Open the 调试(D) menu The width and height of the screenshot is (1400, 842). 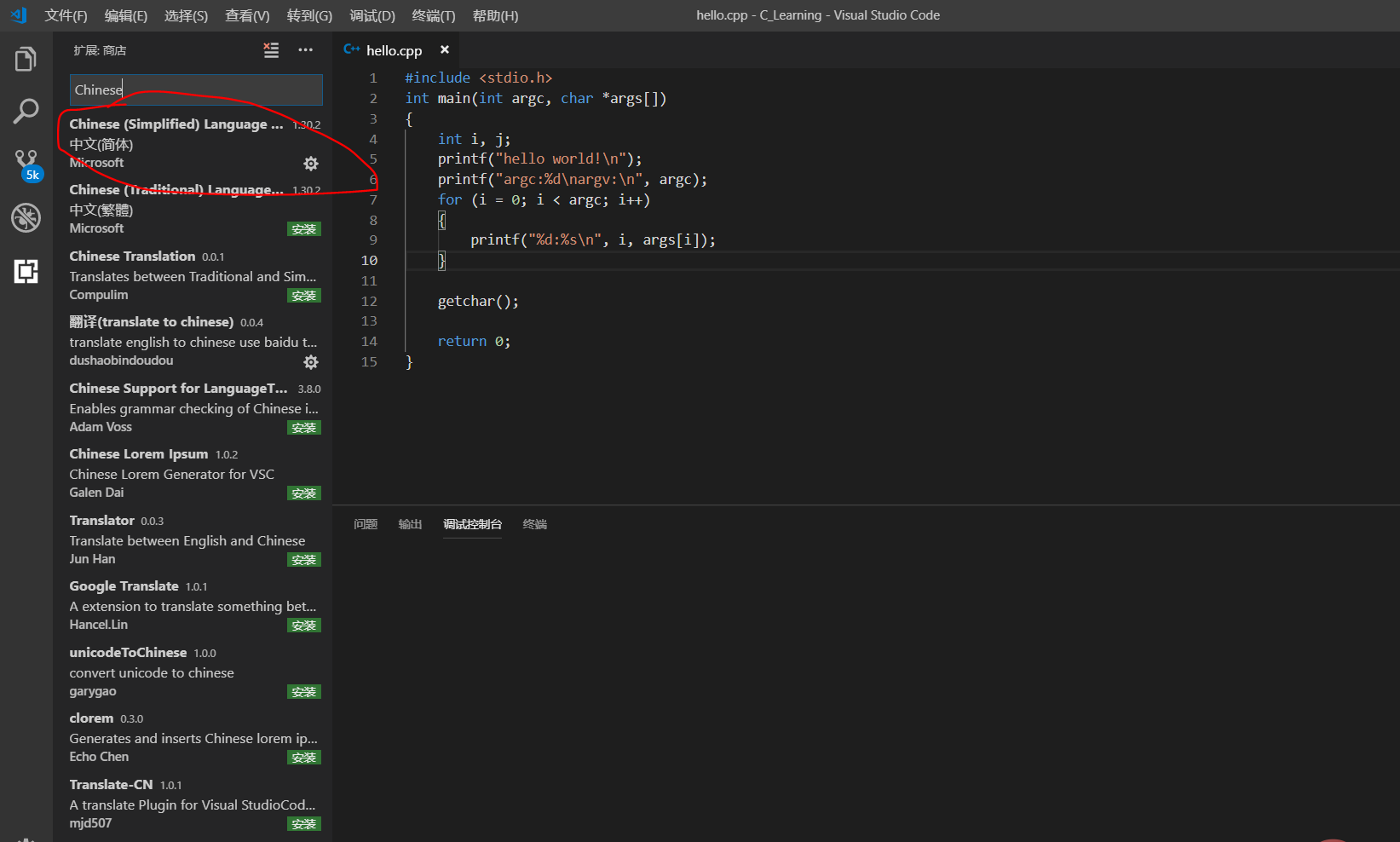(x=372, y=15)
